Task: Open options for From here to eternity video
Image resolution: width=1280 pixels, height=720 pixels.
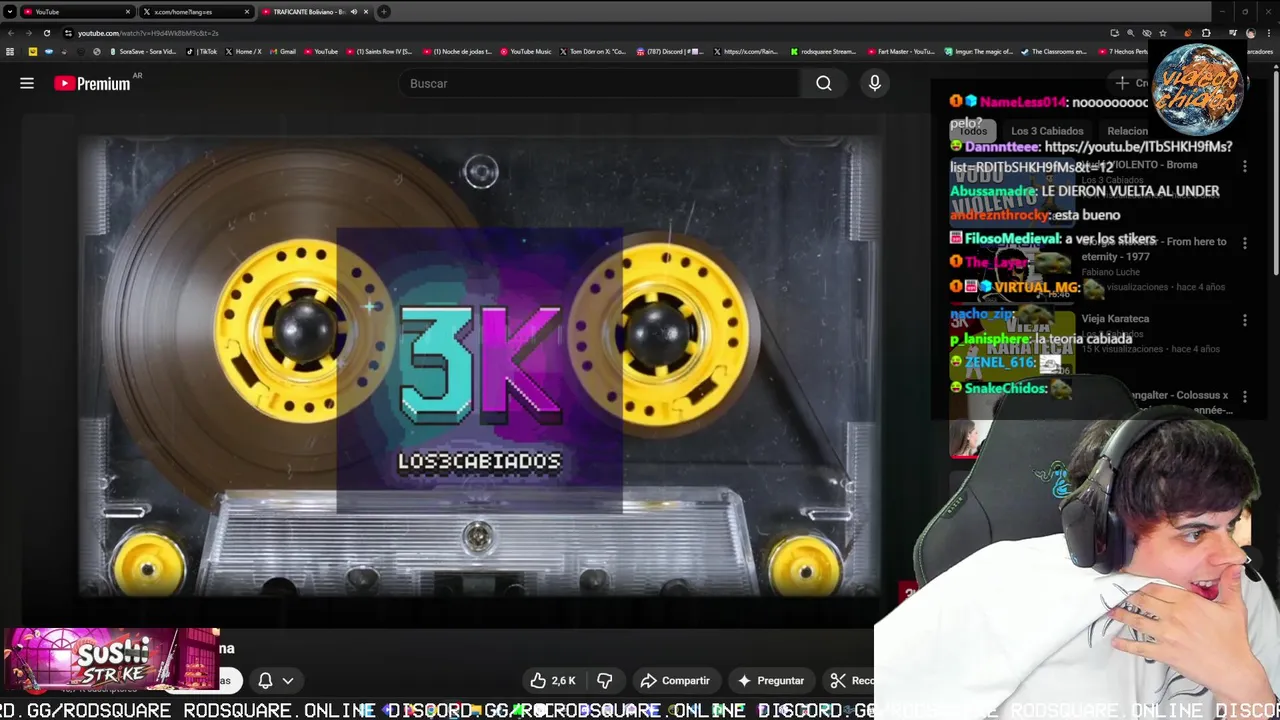Action: point(1245,243)
